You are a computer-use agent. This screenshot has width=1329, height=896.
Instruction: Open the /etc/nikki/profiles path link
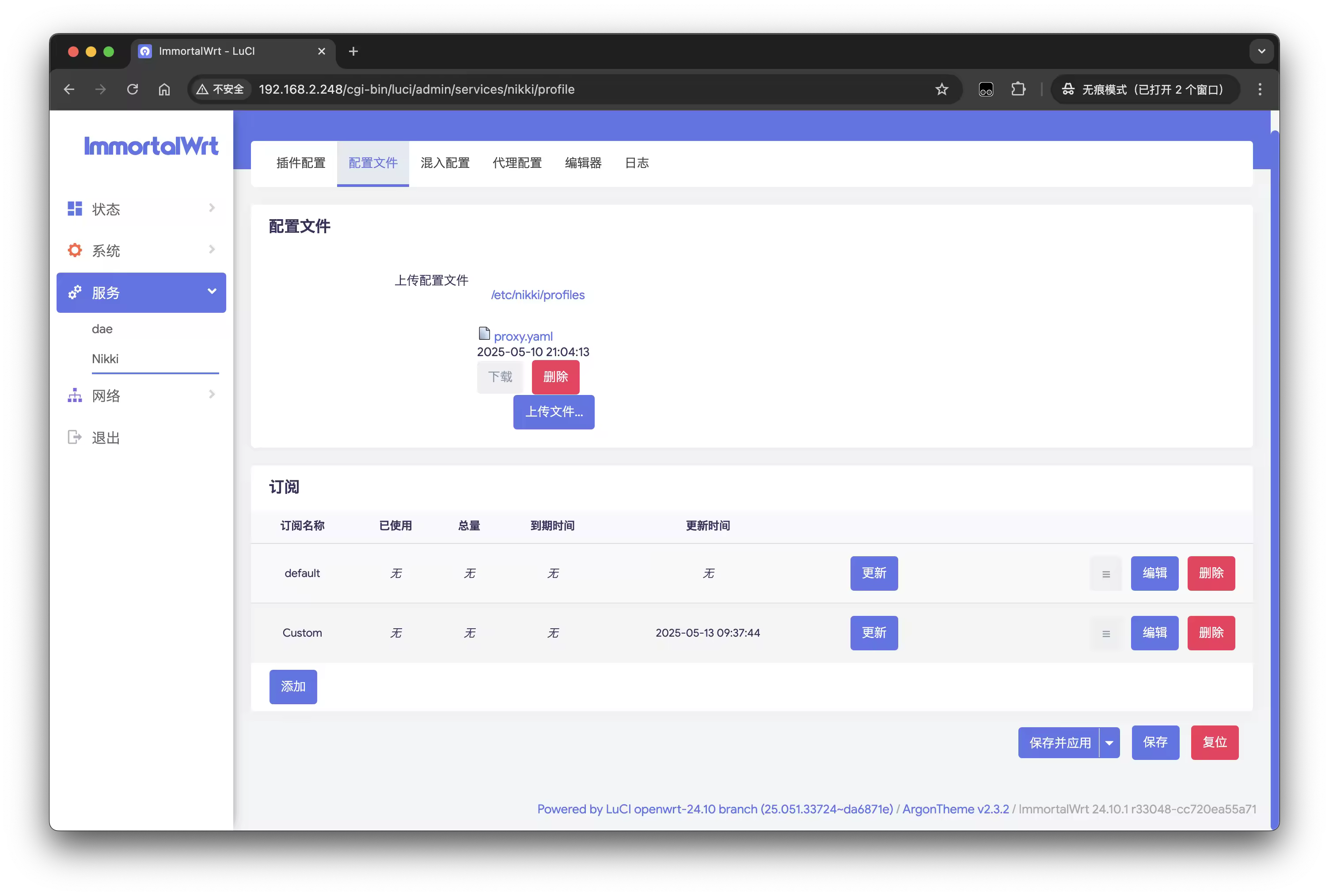(x=538, y=295)
